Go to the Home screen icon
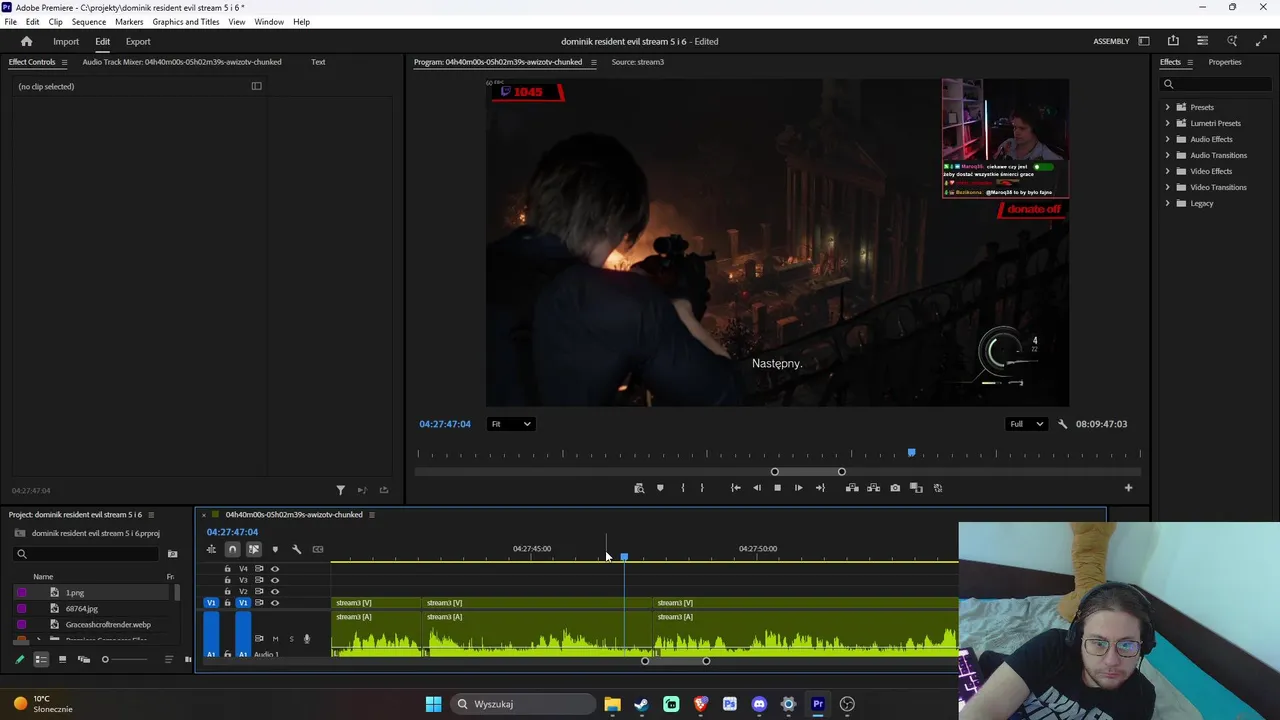 click(27, 41)
